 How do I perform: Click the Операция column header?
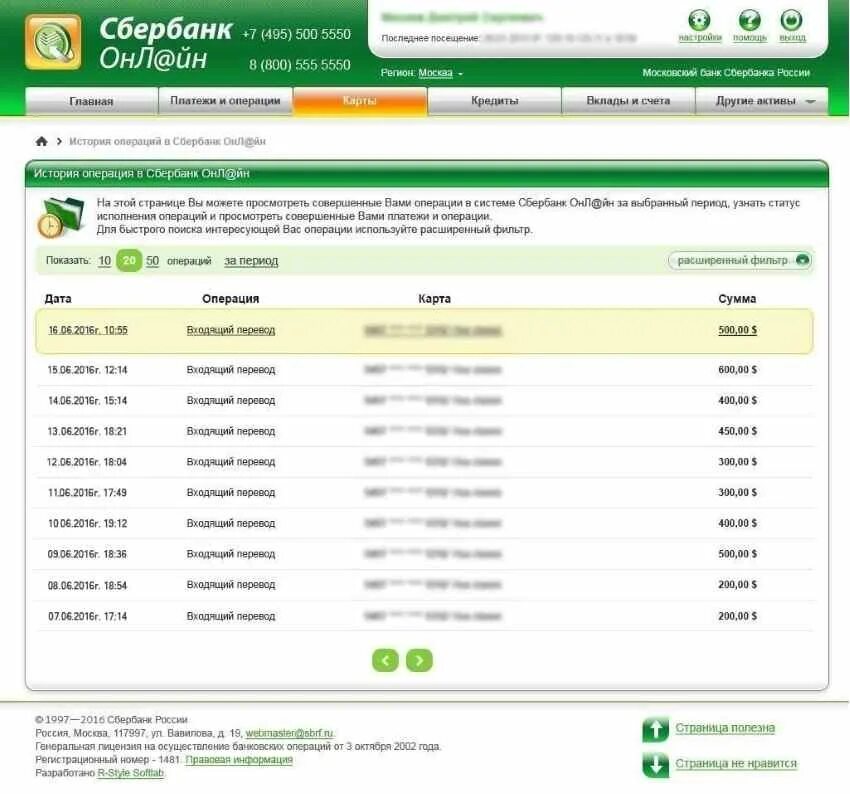(230, 299)
